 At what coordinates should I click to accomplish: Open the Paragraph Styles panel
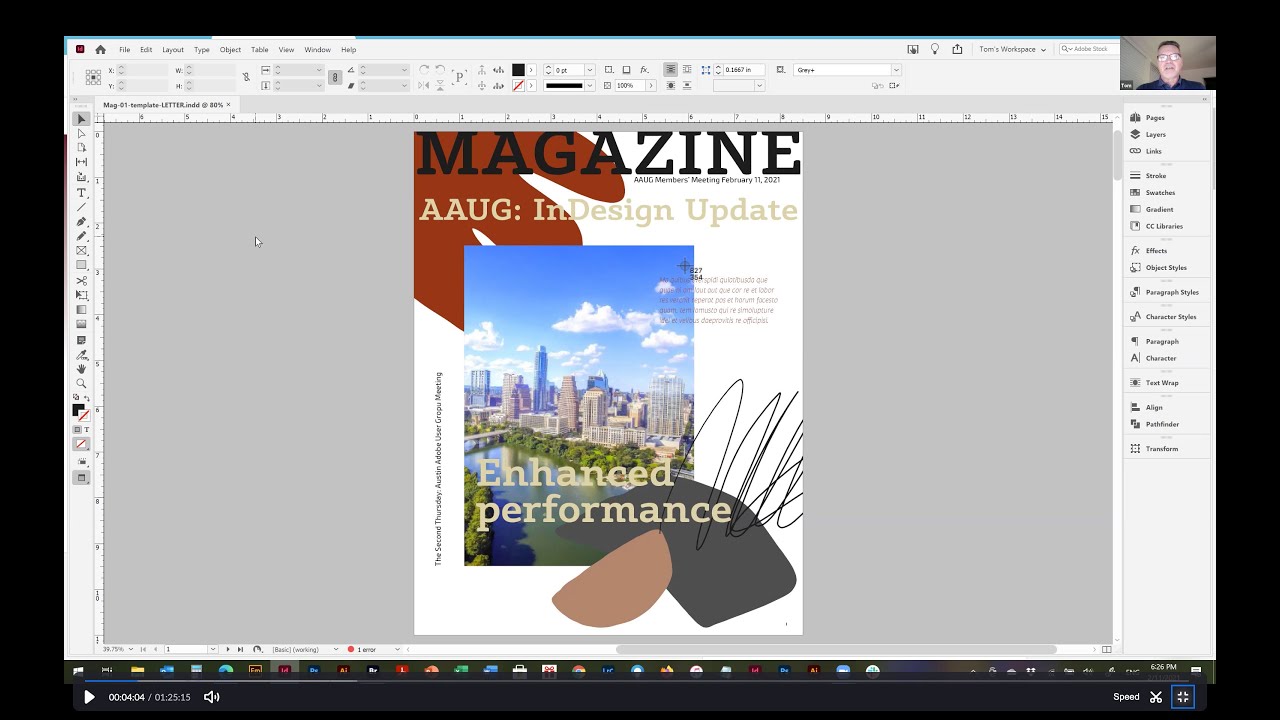1172,292
